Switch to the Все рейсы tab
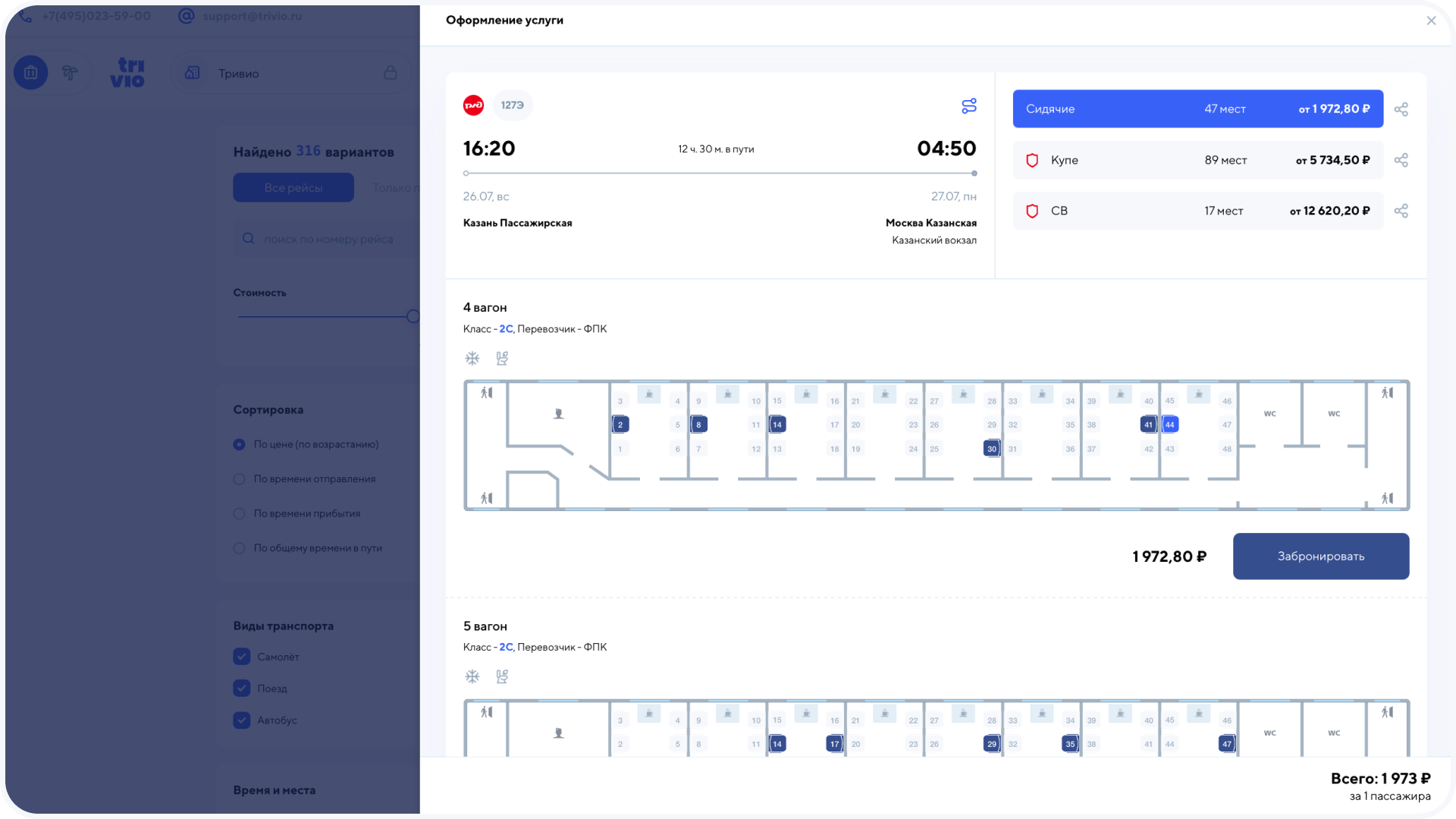 tap(293, 187)
